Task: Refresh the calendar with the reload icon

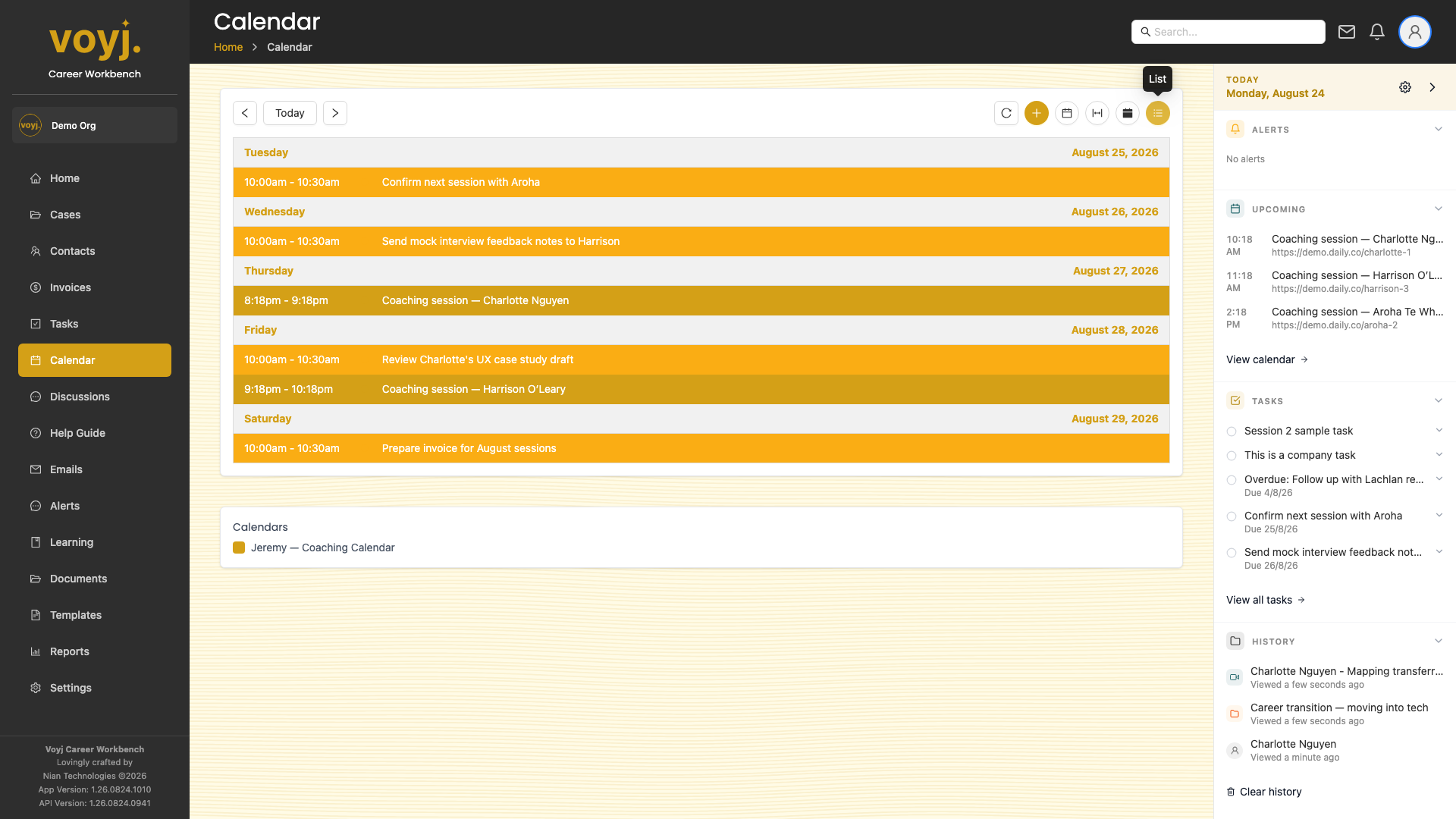Action: coord(1006,113)
